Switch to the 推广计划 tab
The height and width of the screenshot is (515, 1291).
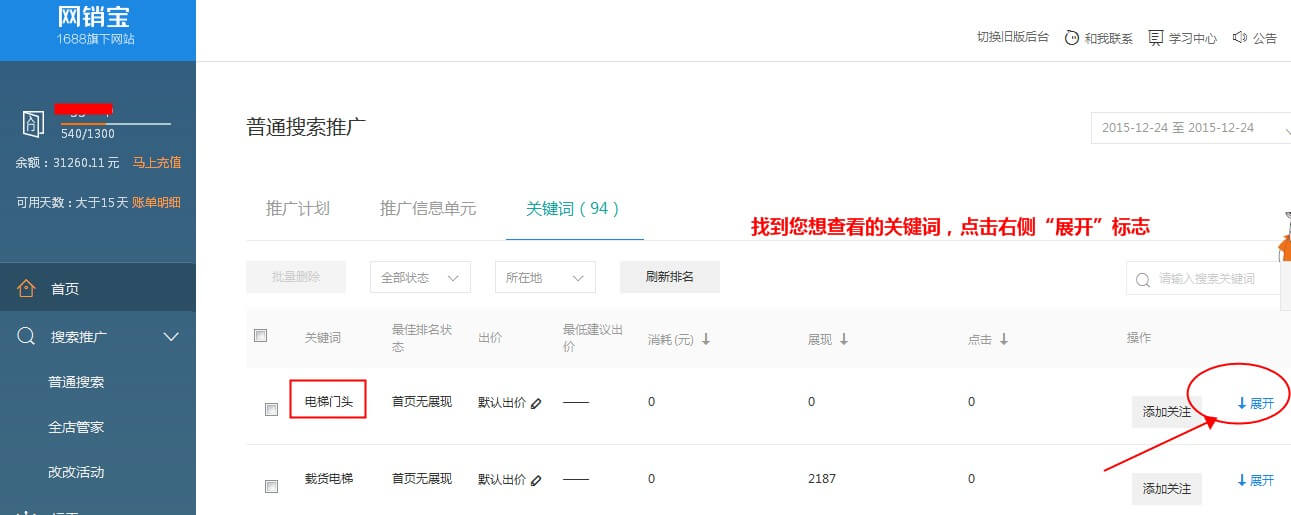point(297,209)
